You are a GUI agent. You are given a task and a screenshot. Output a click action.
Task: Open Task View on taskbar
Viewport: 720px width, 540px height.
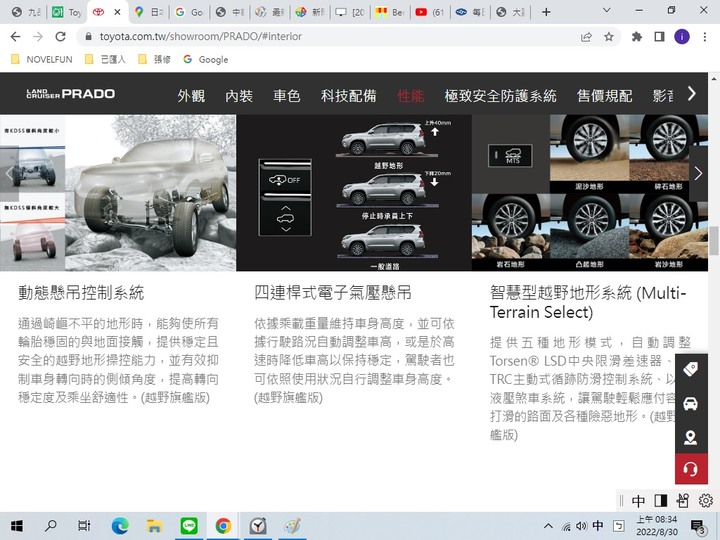coord(84,526)
